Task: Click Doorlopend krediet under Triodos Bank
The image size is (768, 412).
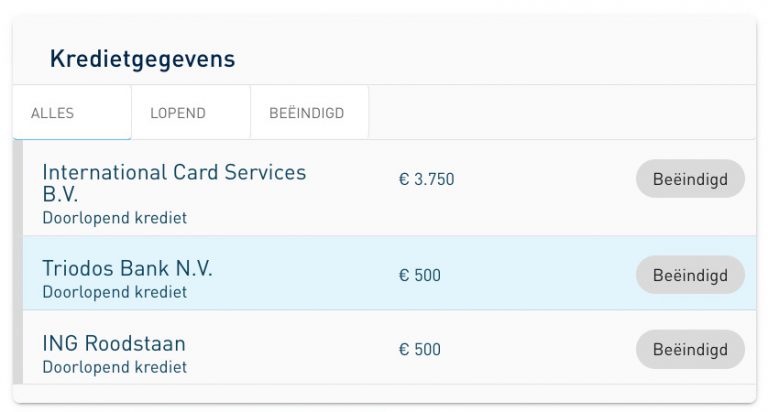Action: 115,292
